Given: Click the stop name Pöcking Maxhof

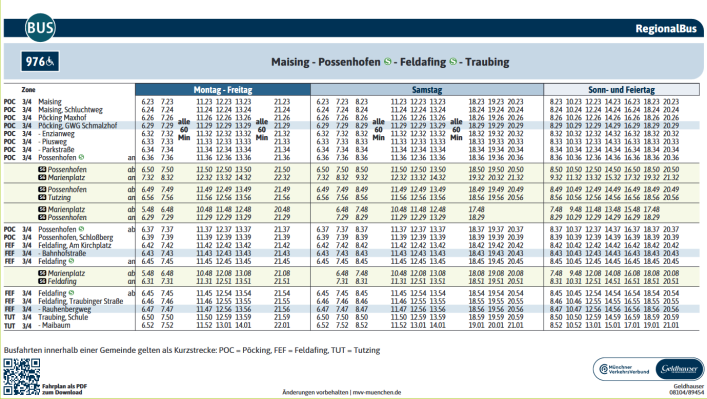Looking at the screenshot, I should tap(62, 118).
